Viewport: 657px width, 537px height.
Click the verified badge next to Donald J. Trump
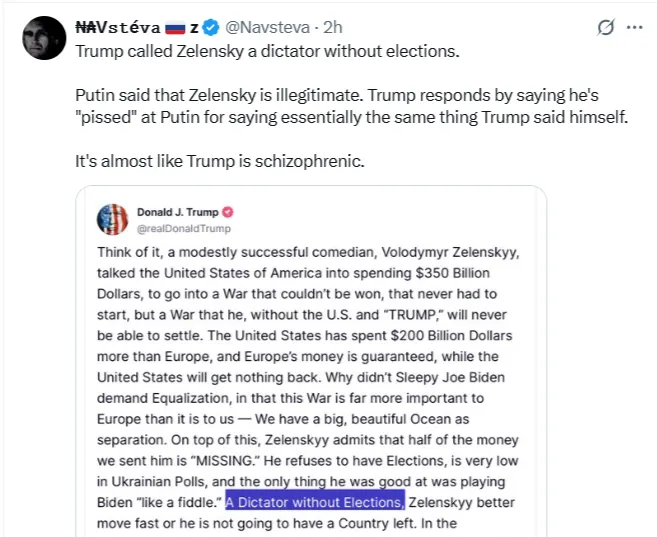(228, 212)
